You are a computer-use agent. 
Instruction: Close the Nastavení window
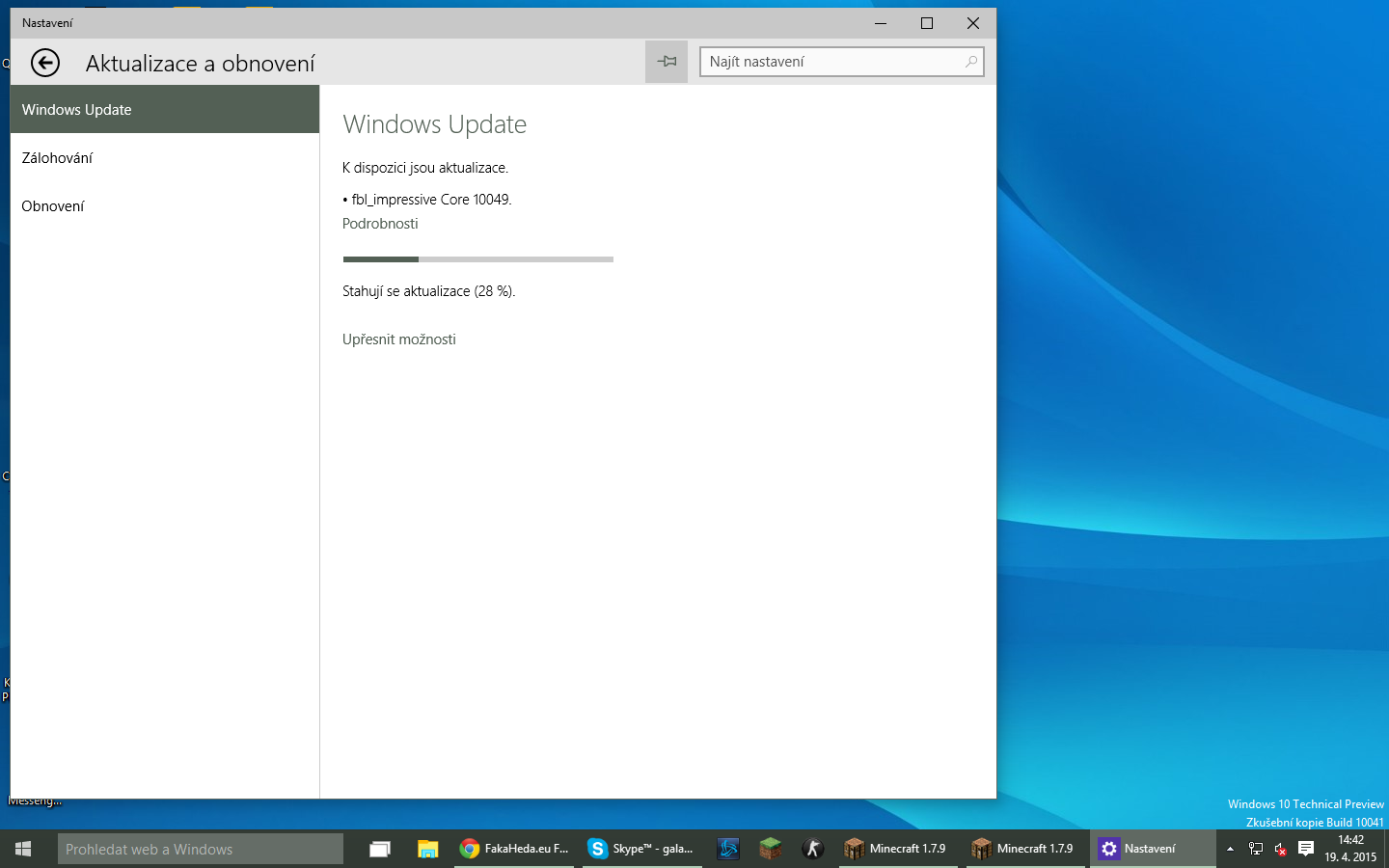pyautogui.click(x=973, y=23)
